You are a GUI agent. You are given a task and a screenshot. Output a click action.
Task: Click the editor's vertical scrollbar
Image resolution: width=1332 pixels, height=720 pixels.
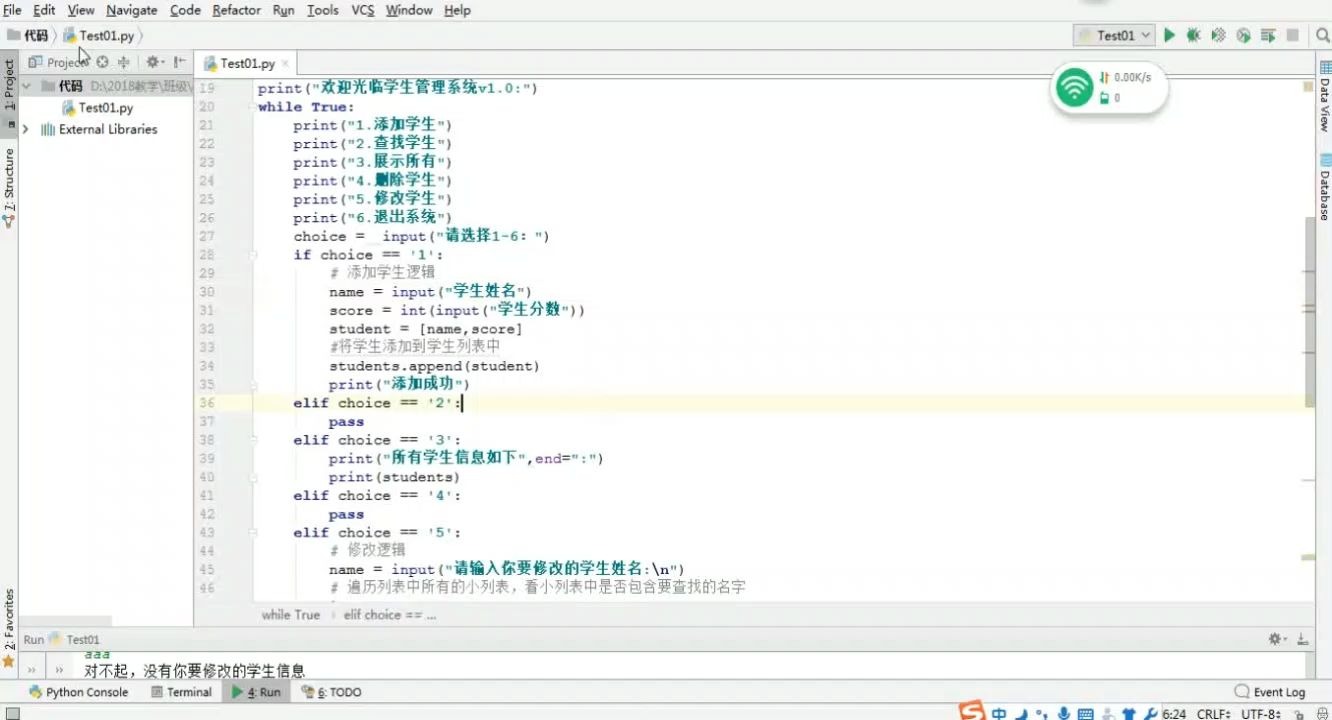(1311, 300)
